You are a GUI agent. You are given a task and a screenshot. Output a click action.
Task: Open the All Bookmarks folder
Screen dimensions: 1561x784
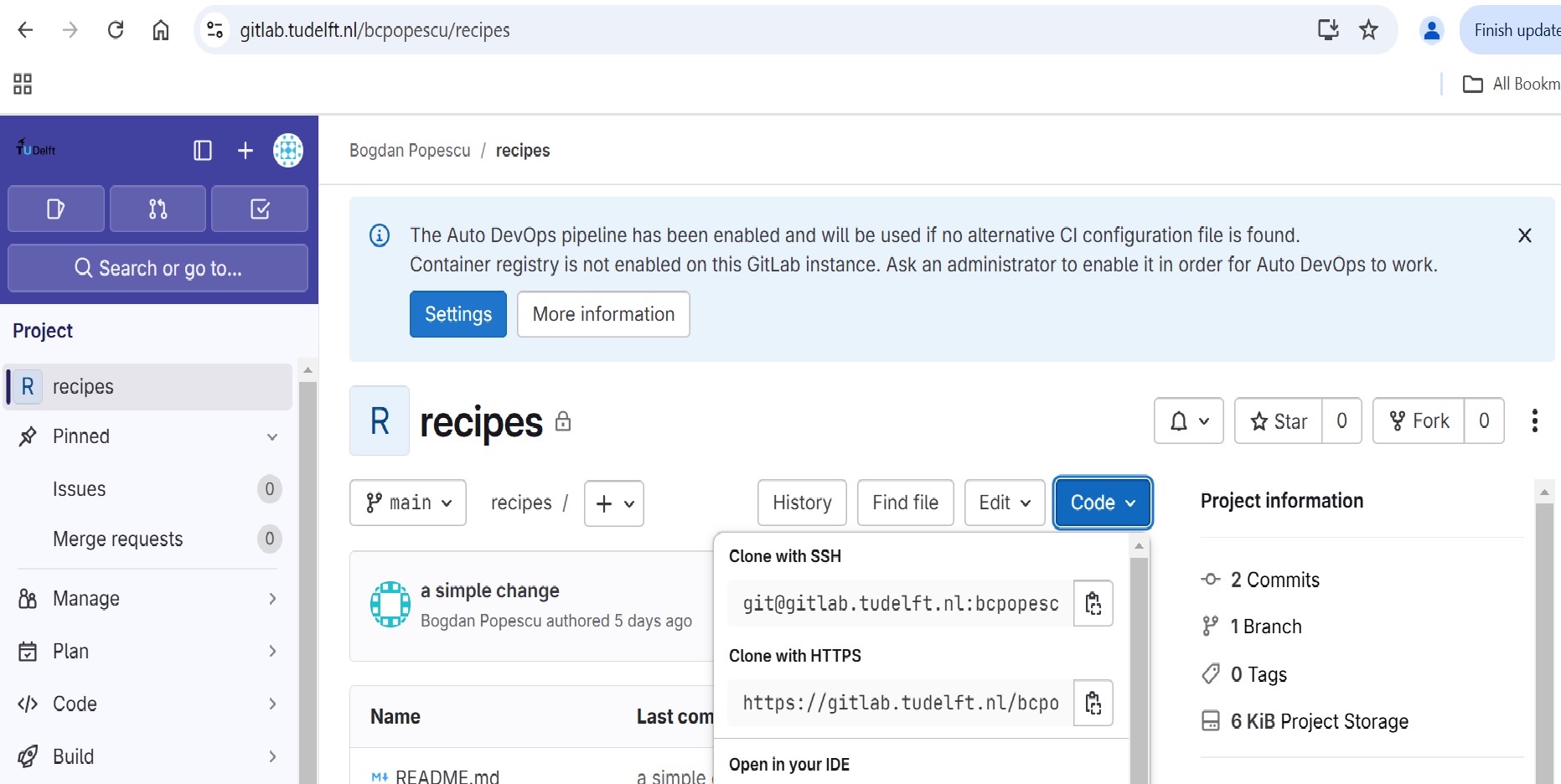1512,84
